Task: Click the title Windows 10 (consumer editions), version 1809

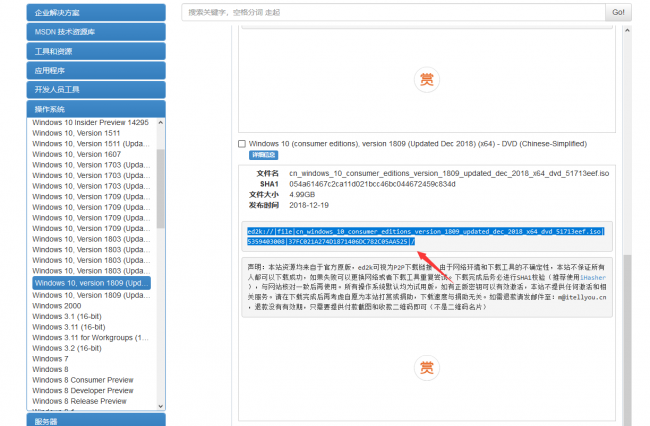Action: click(418, 144)
